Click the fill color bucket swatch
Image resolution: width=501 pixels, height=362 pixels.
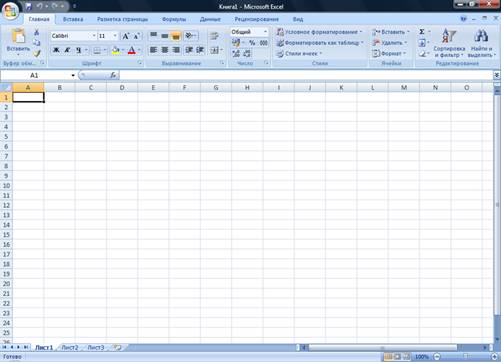click(x=116, y=51)
